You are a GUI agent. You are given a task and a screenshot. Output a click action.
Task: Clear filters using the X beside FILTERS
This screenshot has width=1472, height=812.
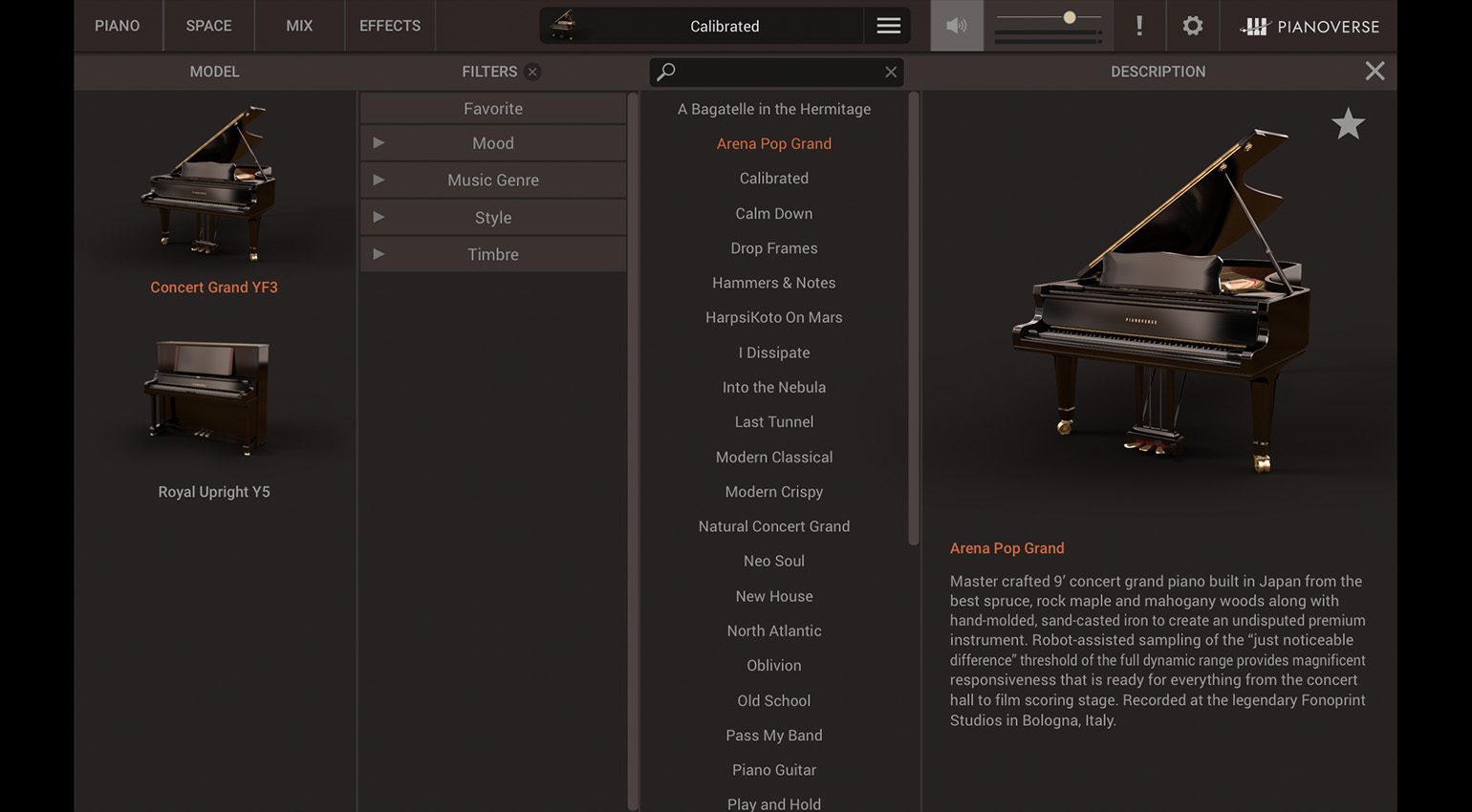pyautogui.click(x=532, y=72)
